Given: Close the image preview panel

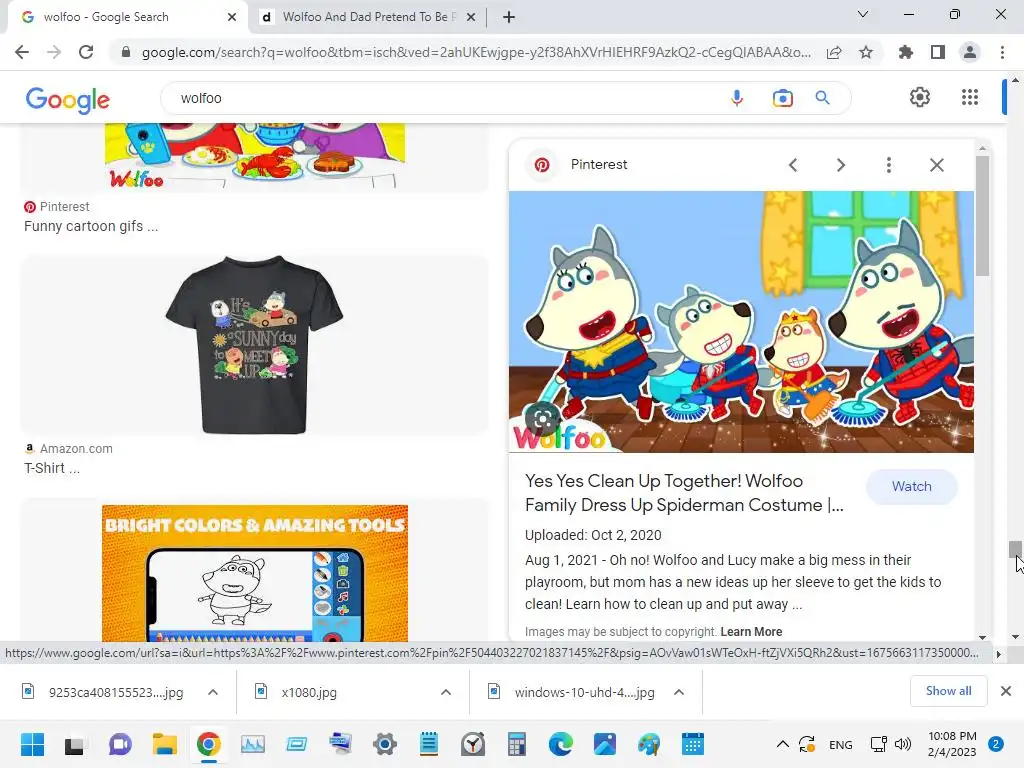Looking at the screenshot, I should [x=936, y=165].
